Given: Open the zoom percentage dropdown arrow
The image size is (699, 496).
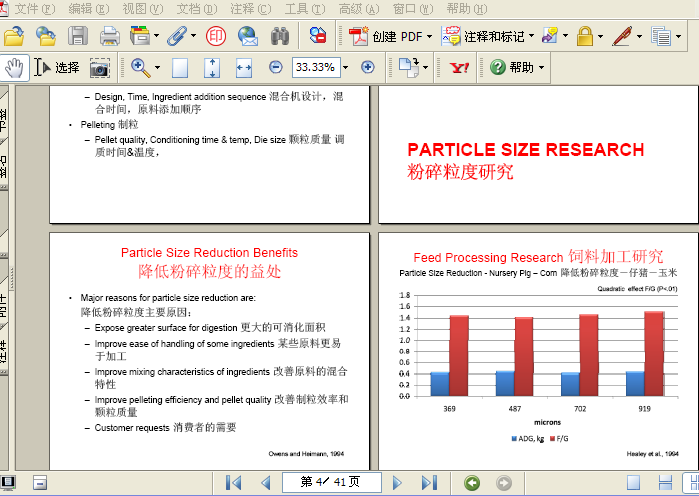Looking at the screenshot, I should [346, 68].
